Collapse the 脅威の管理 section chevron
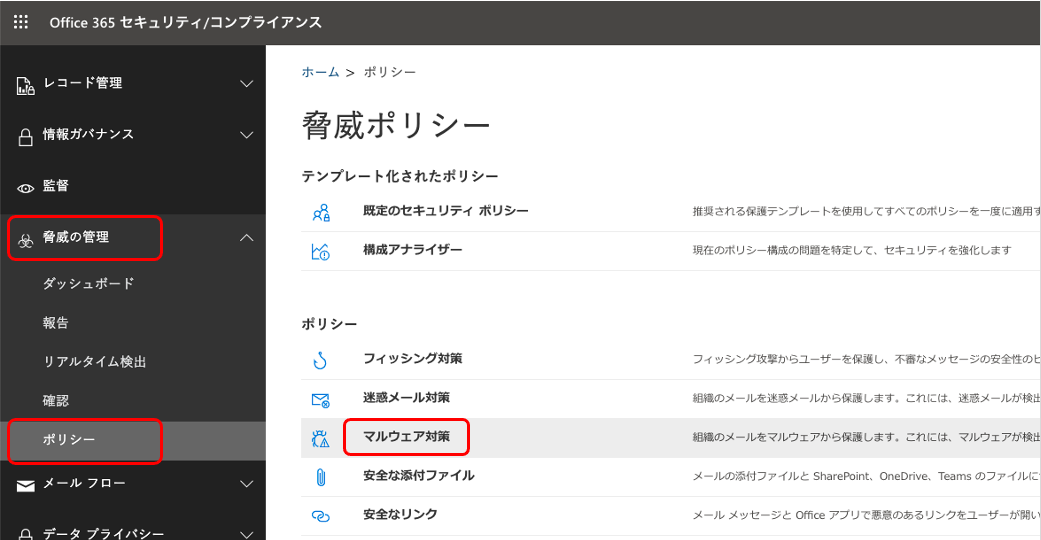 point(247,238)
